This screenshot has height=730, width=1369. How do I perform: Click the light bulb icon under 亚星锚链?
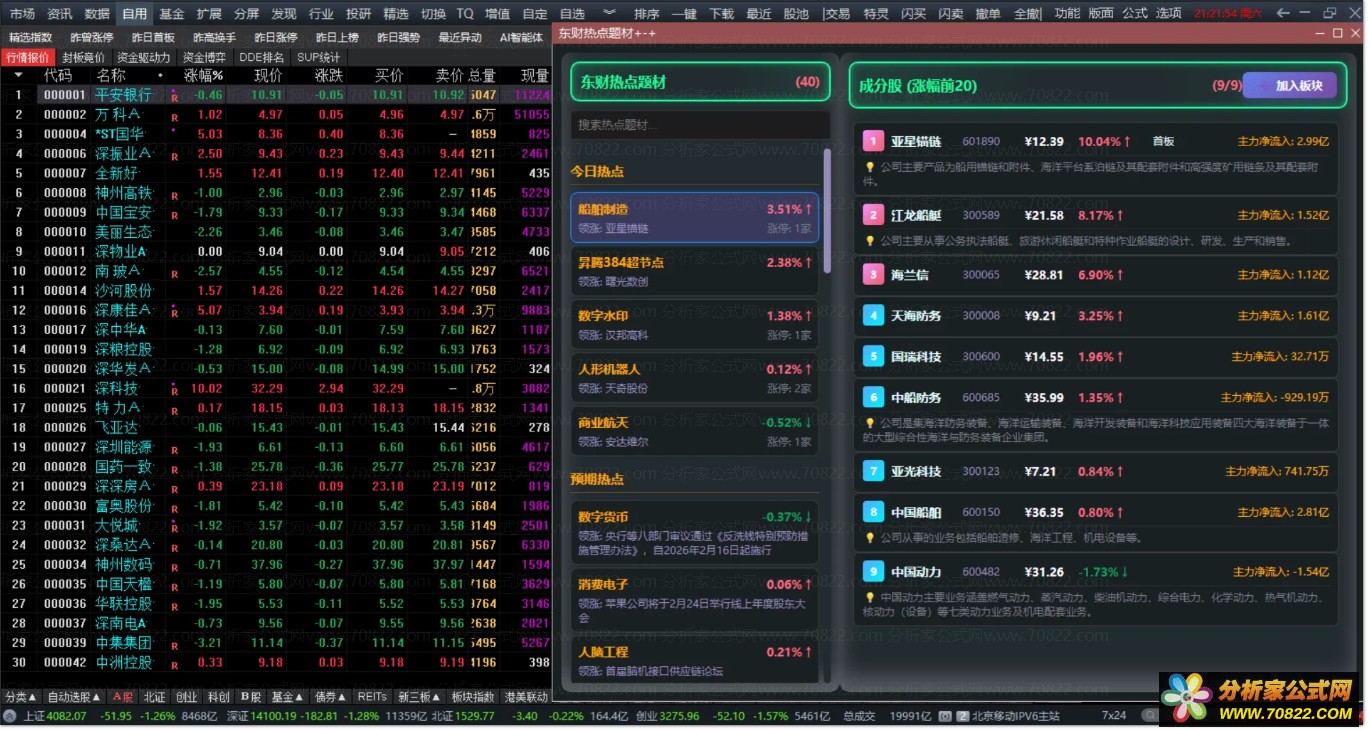click(870, 168)
